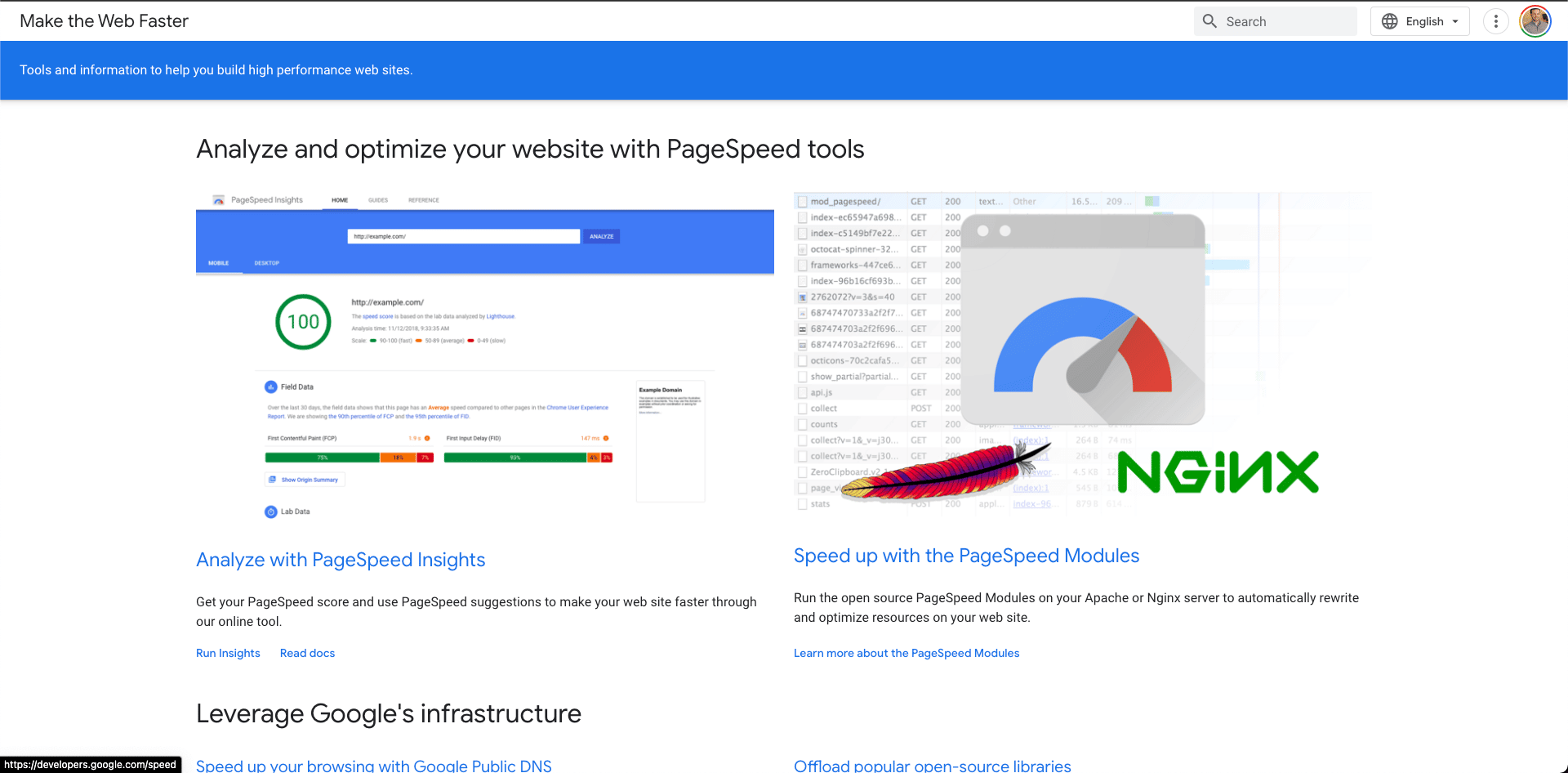Click the Google account profile avatar
Image resolution: width=1568 pixels, height=773 pixels.
[x=1535, y=21]
